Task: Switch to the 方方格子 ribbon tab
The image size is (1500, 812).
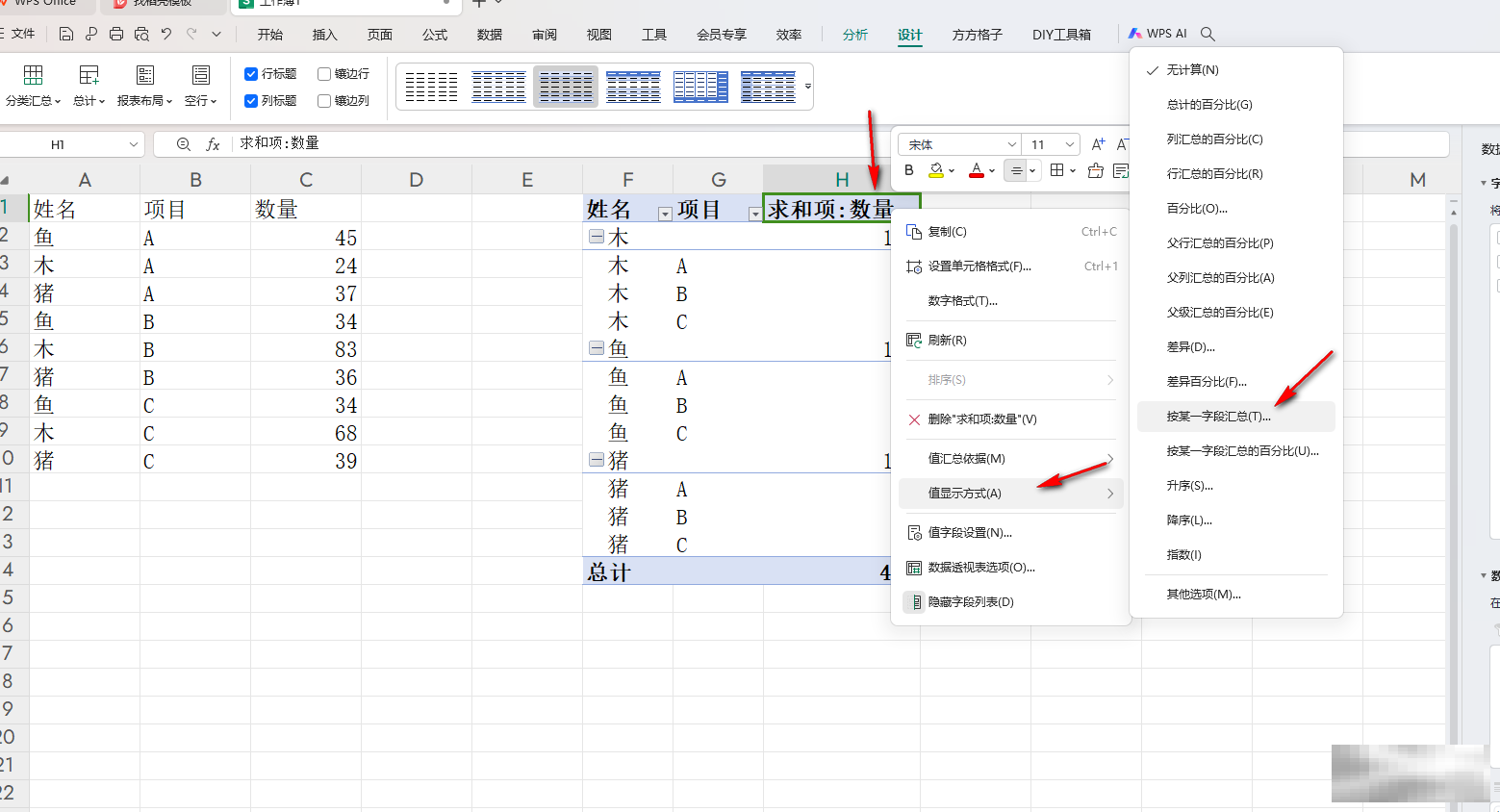Action: [x=977, y=35]
